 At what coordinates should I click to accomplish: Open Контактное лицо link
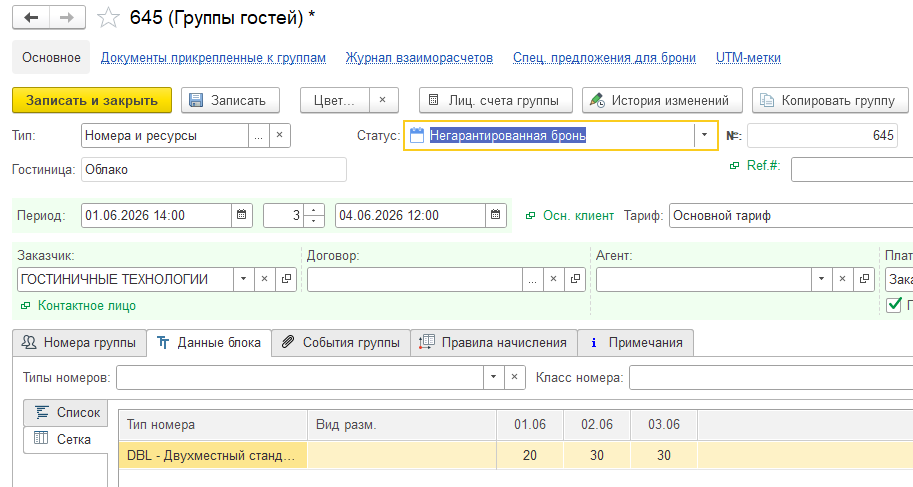pos(87,305)
